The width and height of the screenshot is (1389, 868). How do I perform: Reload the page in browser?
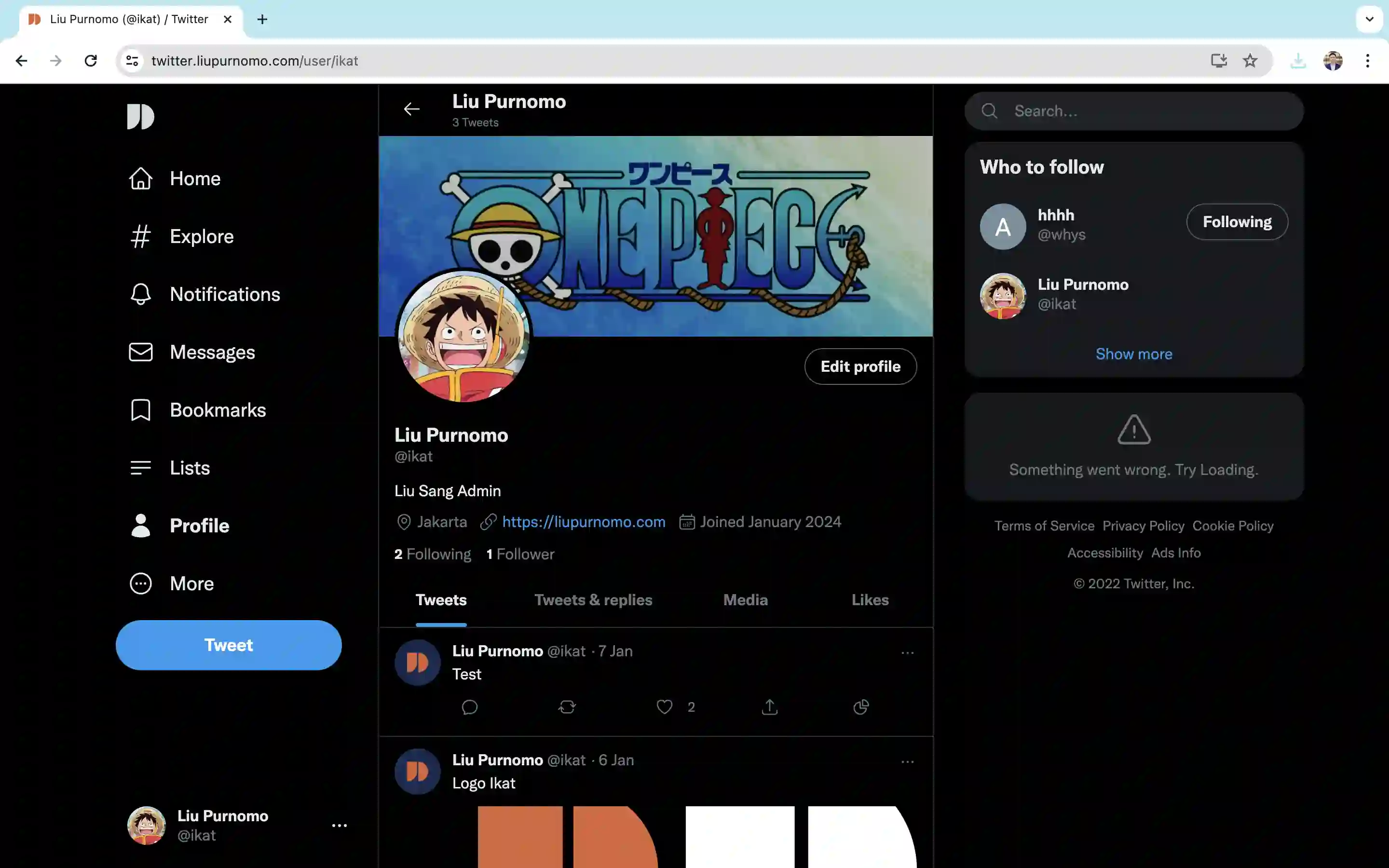coord(91,61)
